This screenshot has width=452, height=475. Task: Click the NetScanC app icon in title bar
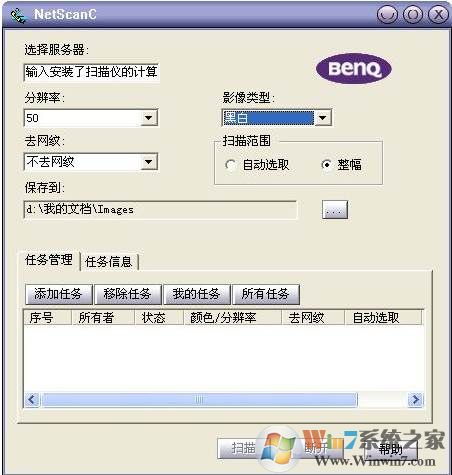click(18, 15)
